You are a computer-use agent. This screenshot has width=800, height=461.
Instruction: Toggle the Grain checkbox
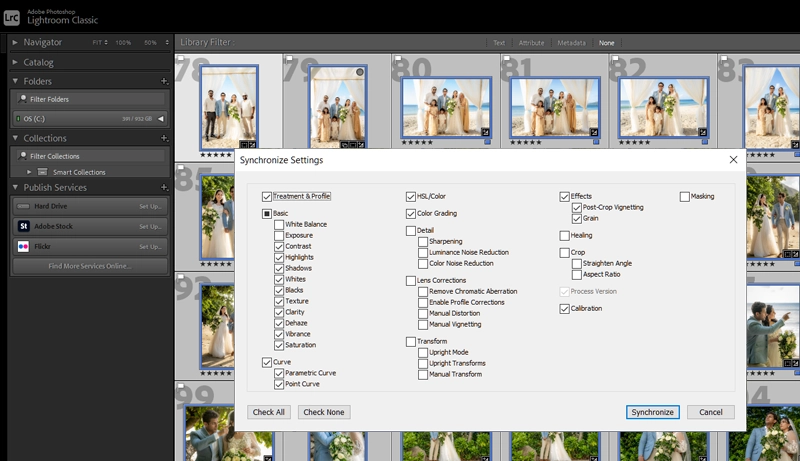click(577, 219)
